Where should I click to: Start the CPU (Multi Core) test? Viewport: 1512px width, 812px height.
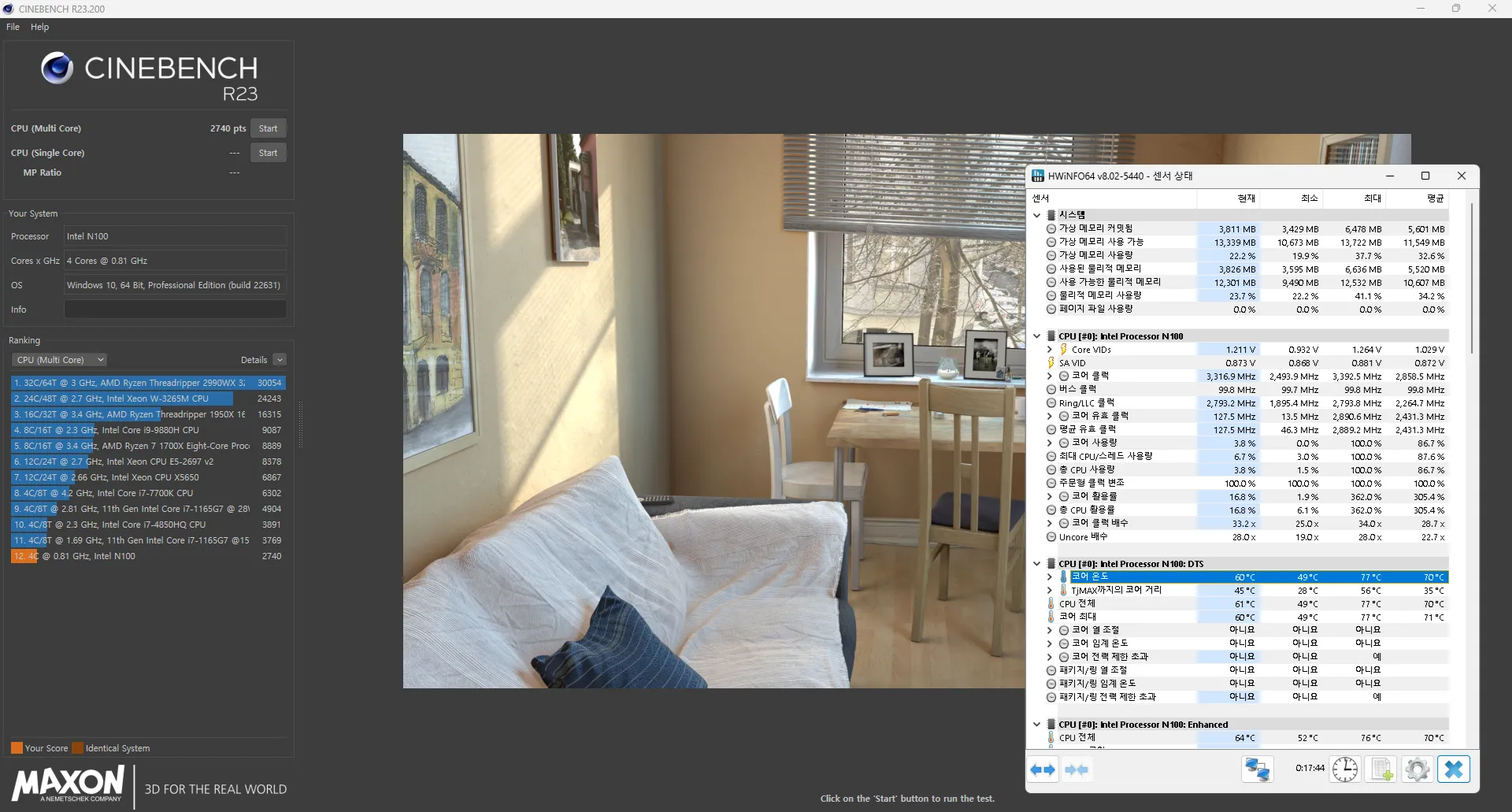268,128
